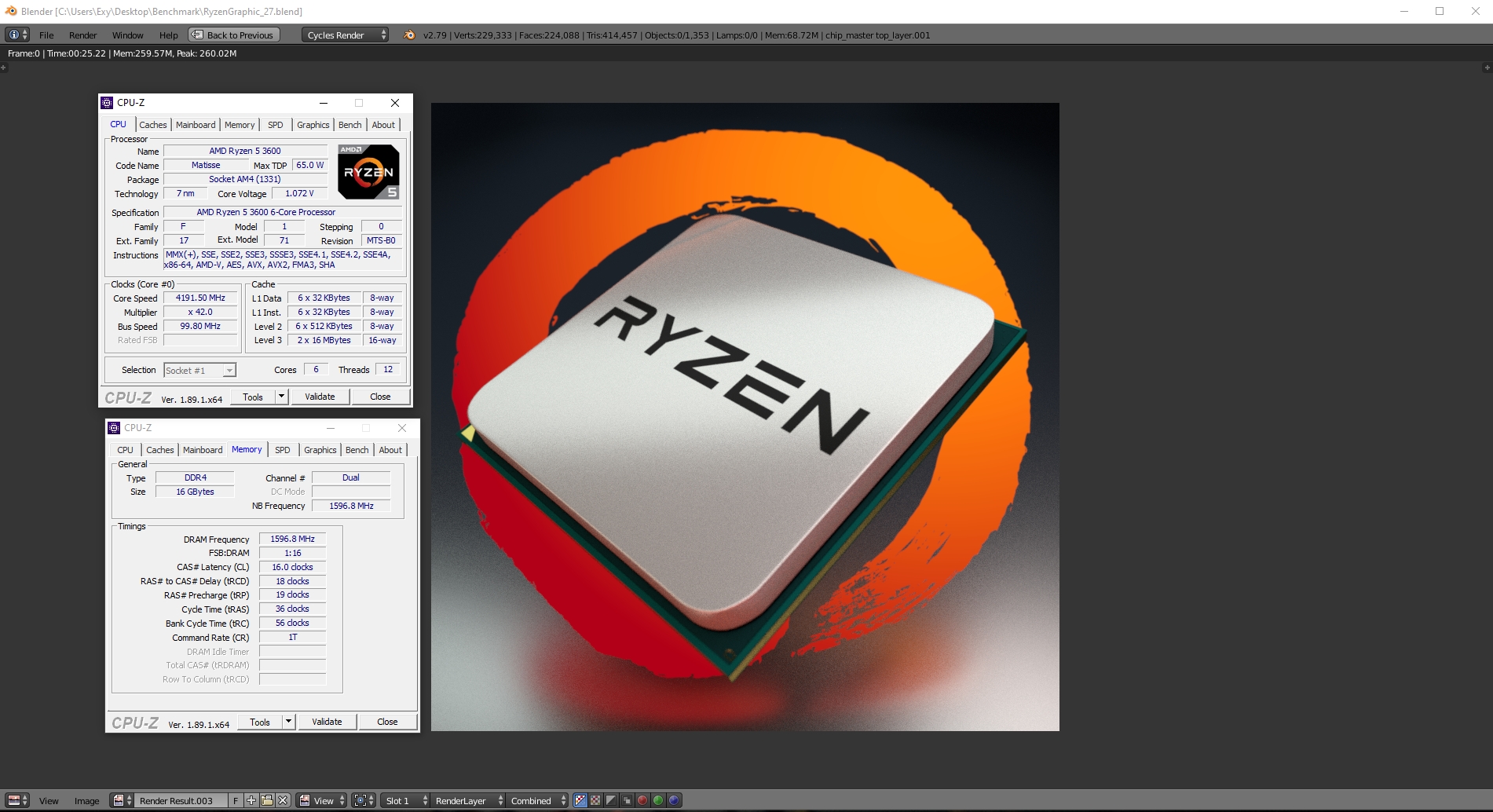Show the Z-buffer display
Image resolution: width=1493 pixels, height=812 pixels.
coord(627,800)
